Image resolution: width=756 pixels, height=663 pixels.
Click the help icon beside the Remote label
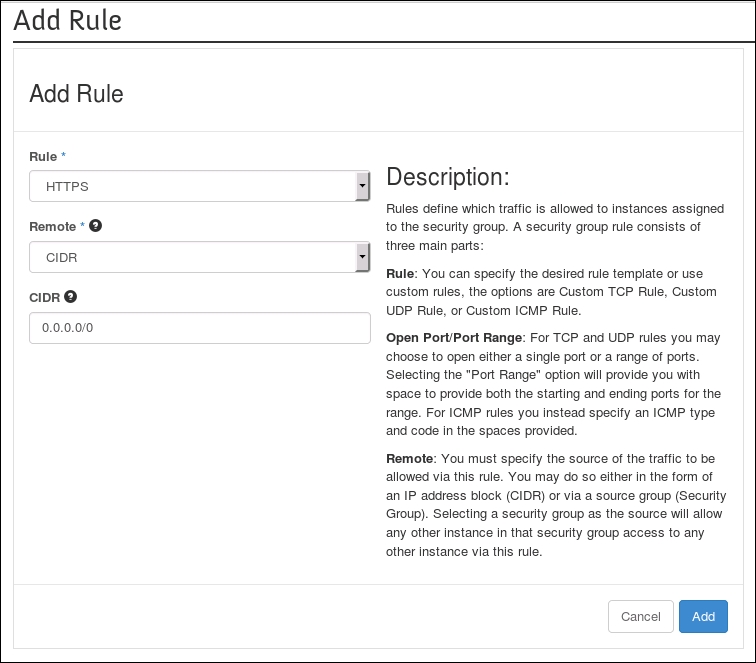96,226
